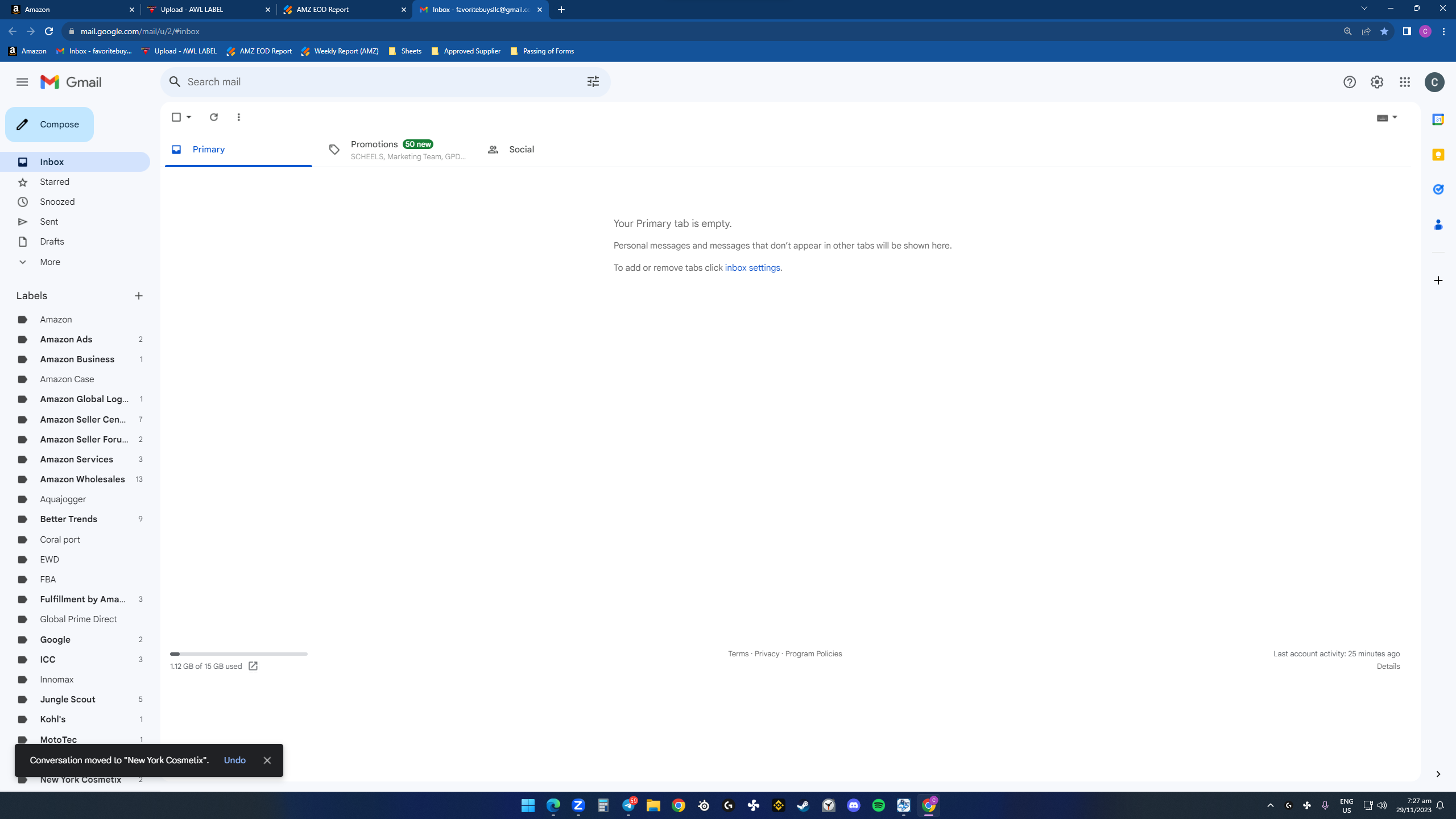Open the Approved Supplier bookmark folder
1456x819 pixels.
(466, 51)
